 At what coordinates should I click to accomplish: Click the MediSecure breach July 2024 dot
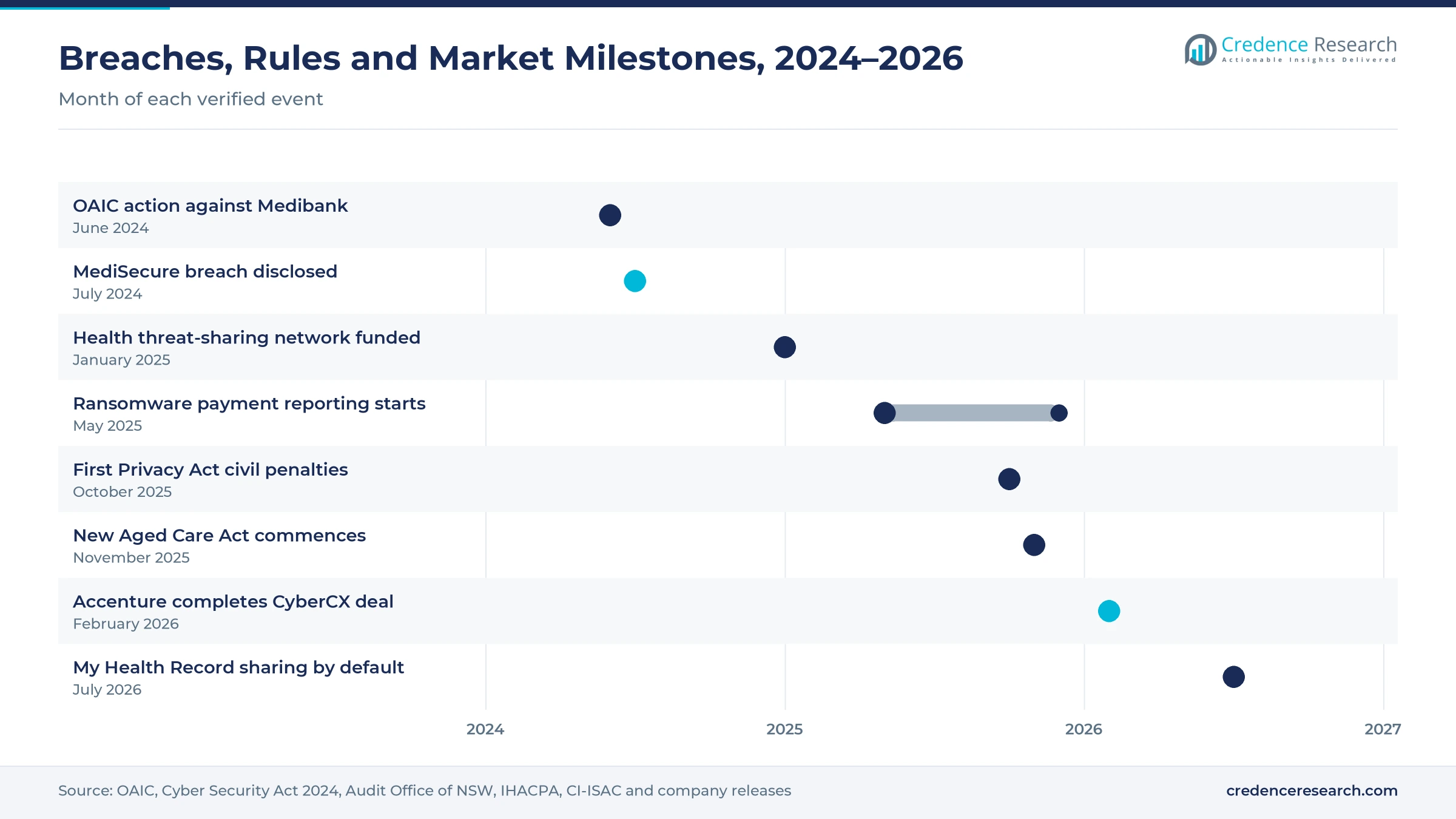(x=635, y=281)
